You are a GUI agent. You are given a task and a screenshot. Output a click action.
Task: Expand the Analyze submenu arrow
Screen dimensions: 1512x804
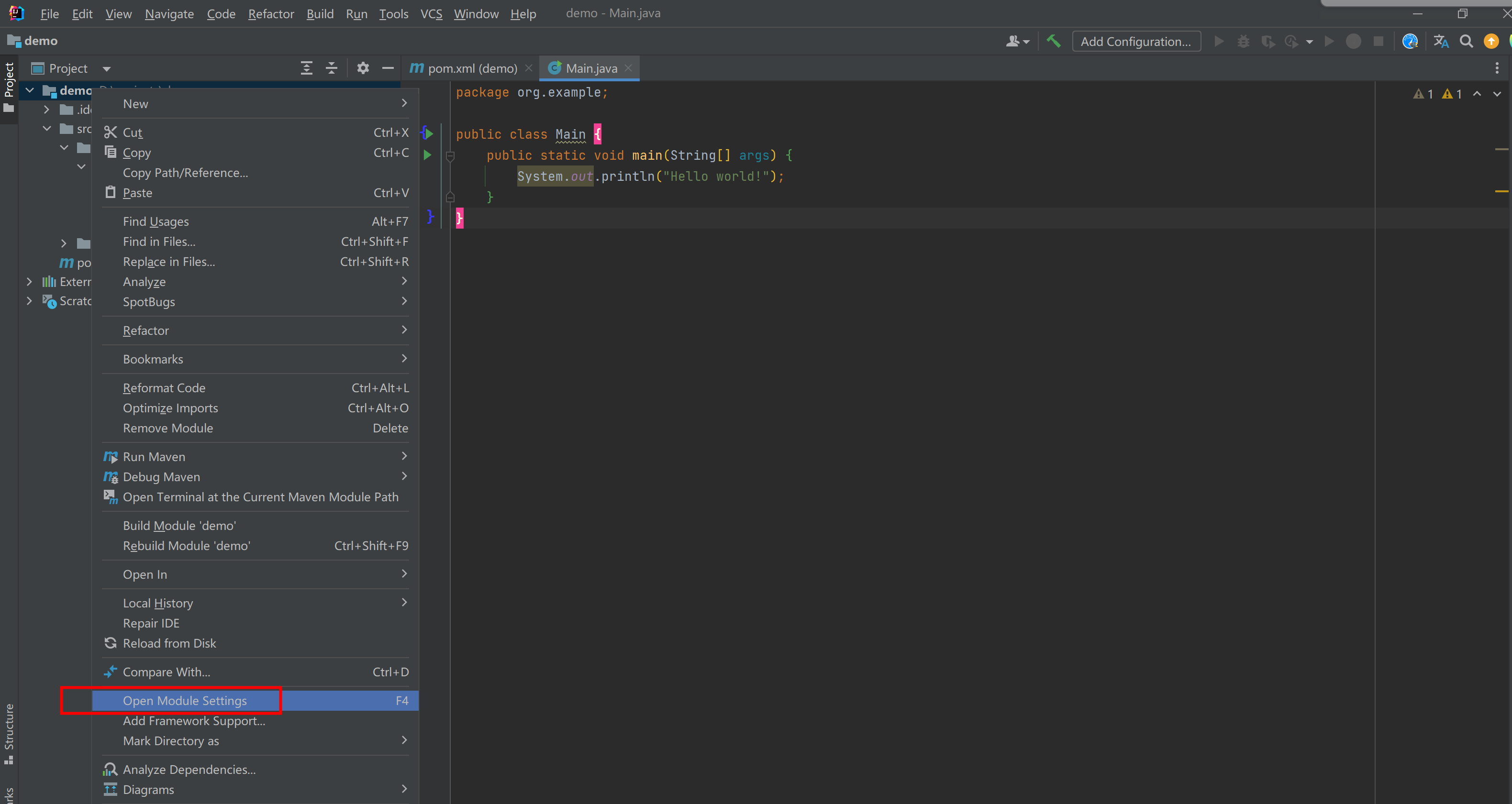(404, 282)
